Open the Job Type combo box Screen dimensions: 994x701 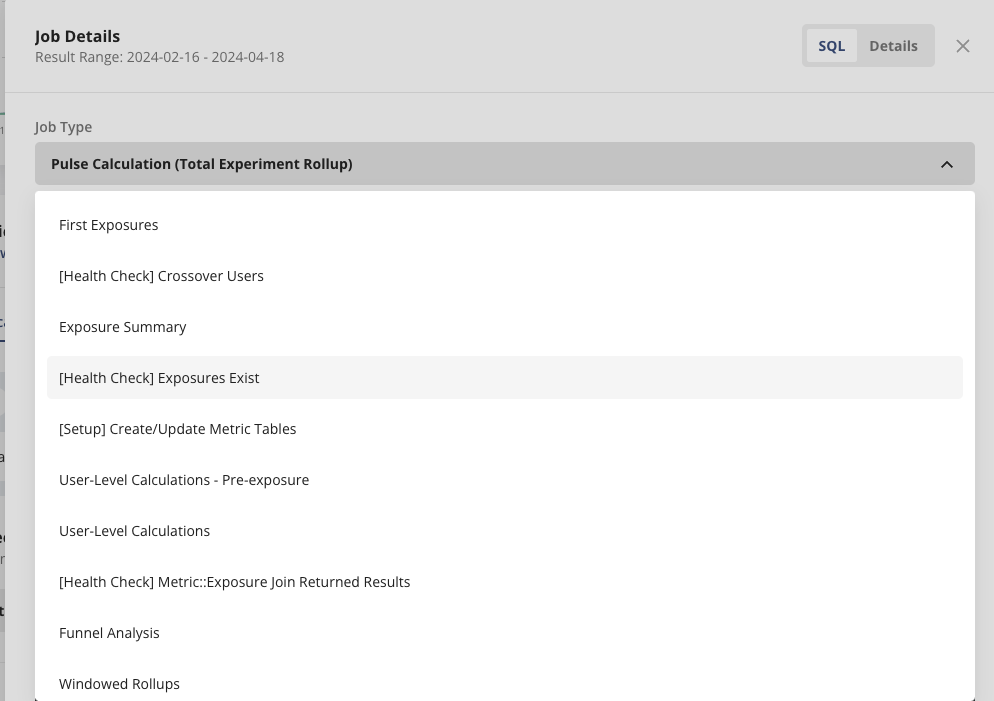[x=504, y=163]
